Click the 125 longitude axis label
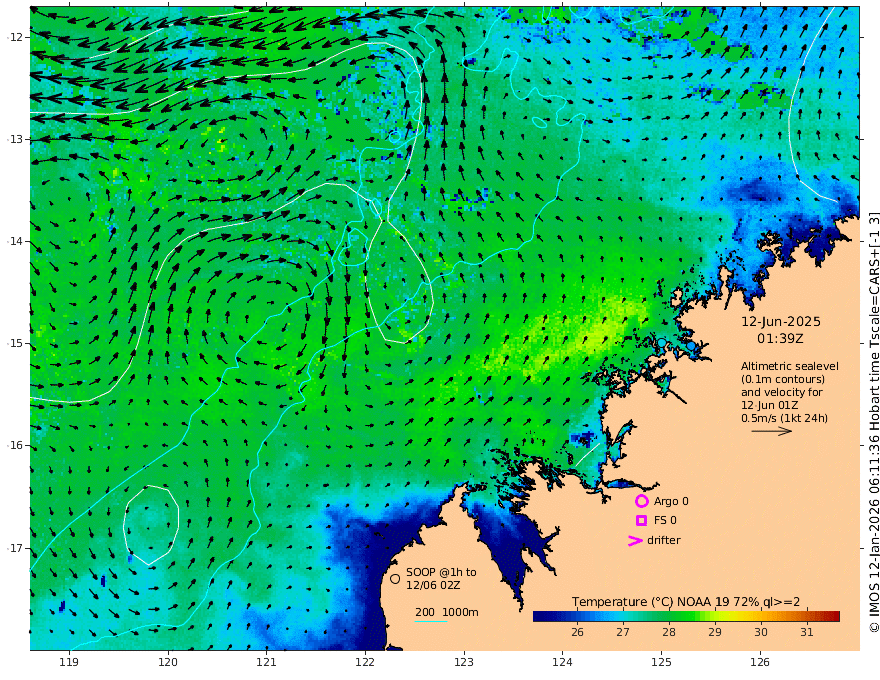 pos(662,662)
